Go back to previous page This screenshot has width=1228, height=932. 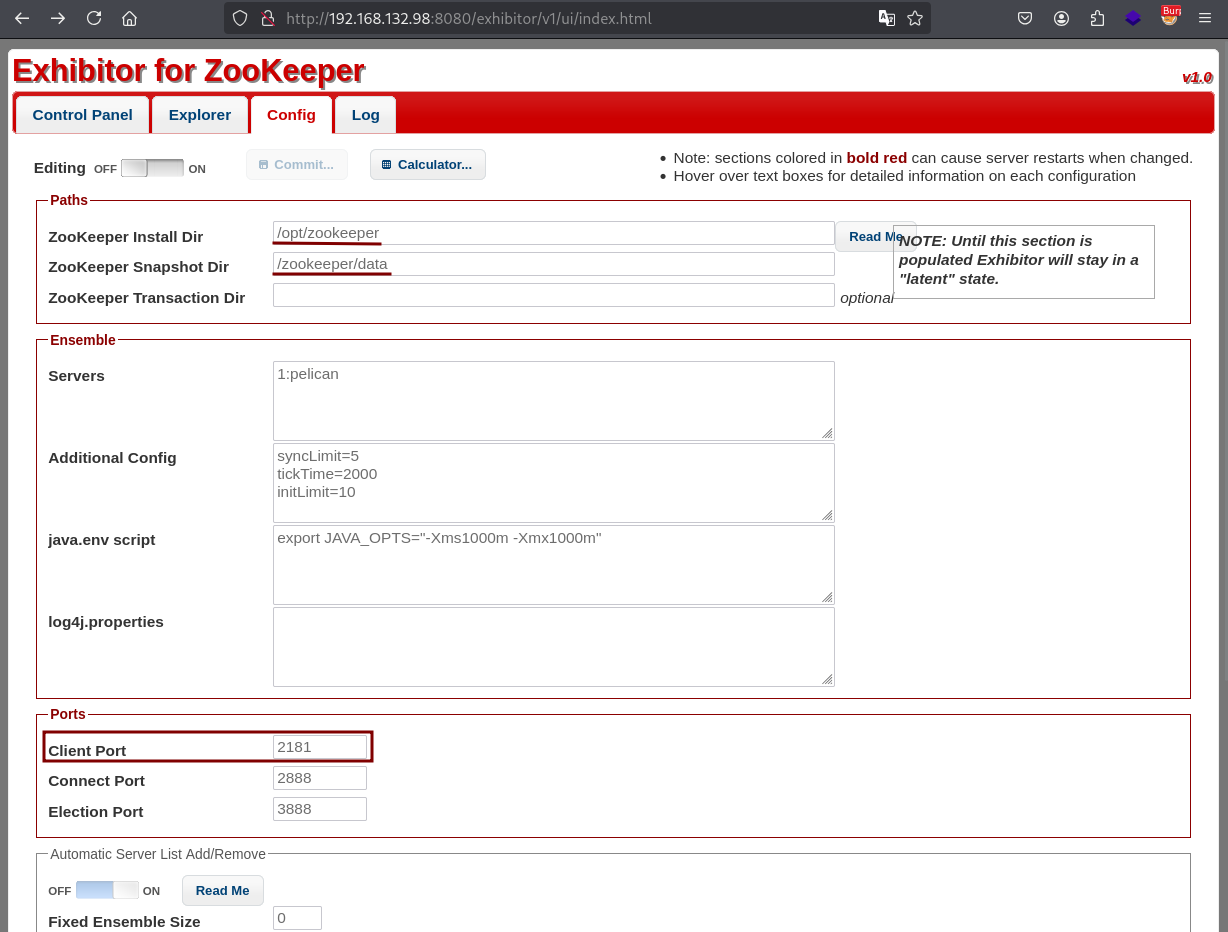[x=22, y=18]
